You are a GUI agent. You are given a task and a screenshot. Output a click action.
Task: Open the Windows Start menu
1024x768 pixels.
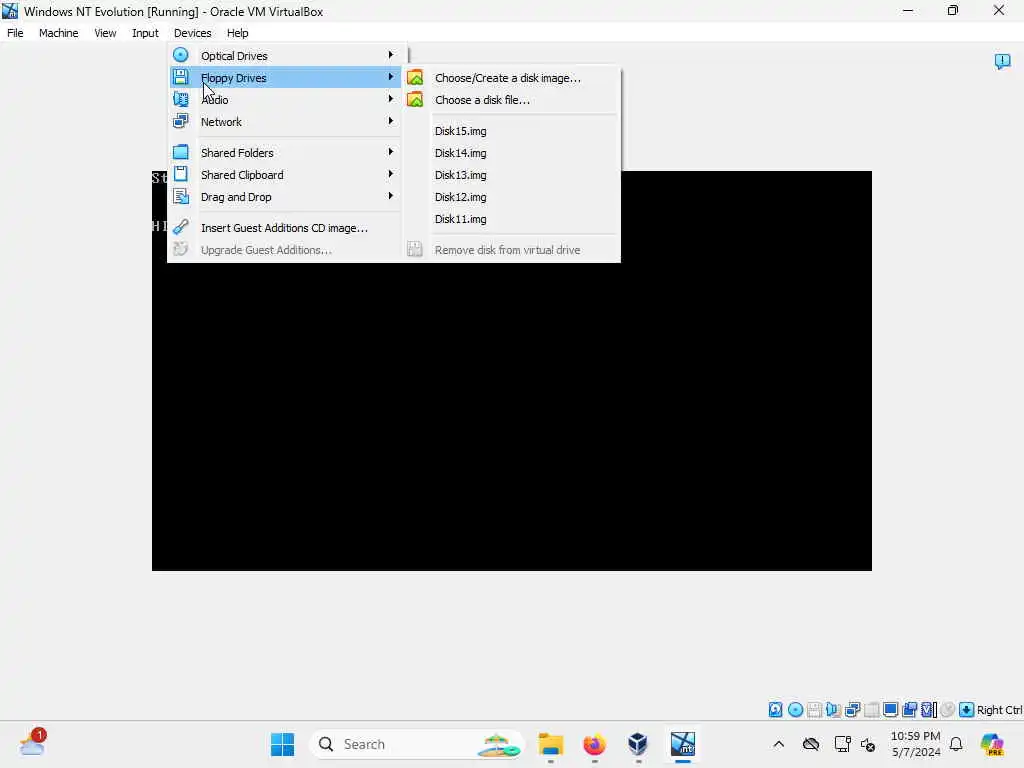point(283,744)
